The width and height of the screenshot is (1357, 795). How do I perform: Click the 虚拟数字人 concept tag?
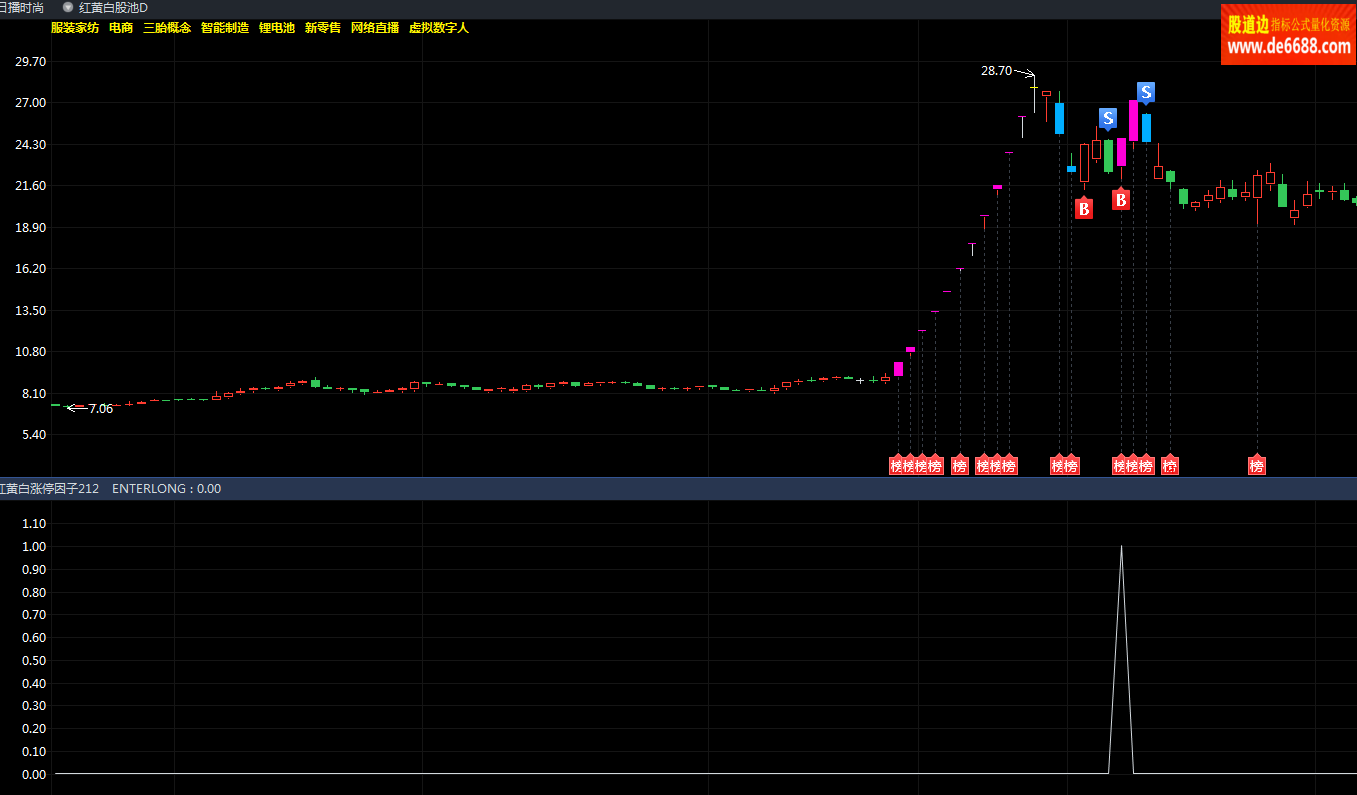[x=439, y=28]
